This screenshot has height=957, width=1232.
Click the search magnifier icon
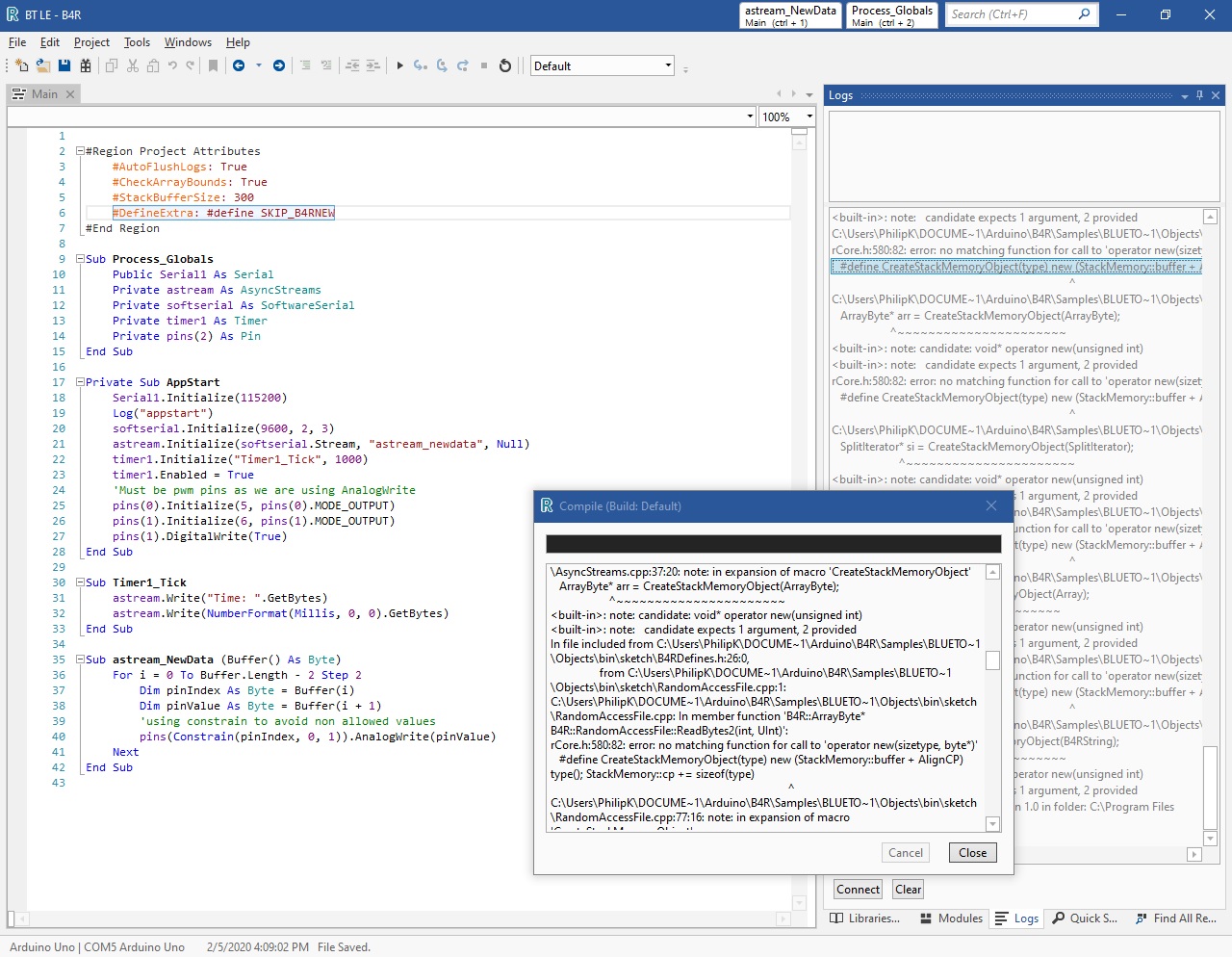[1084, 14]
